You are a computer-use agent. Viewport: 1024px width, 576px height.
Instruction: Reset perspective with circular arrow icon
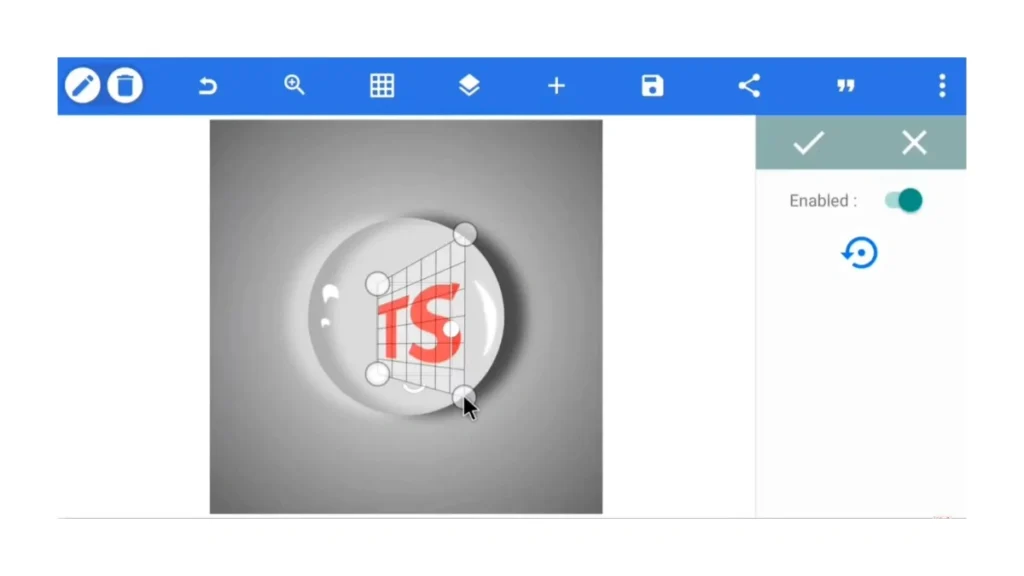859,253
